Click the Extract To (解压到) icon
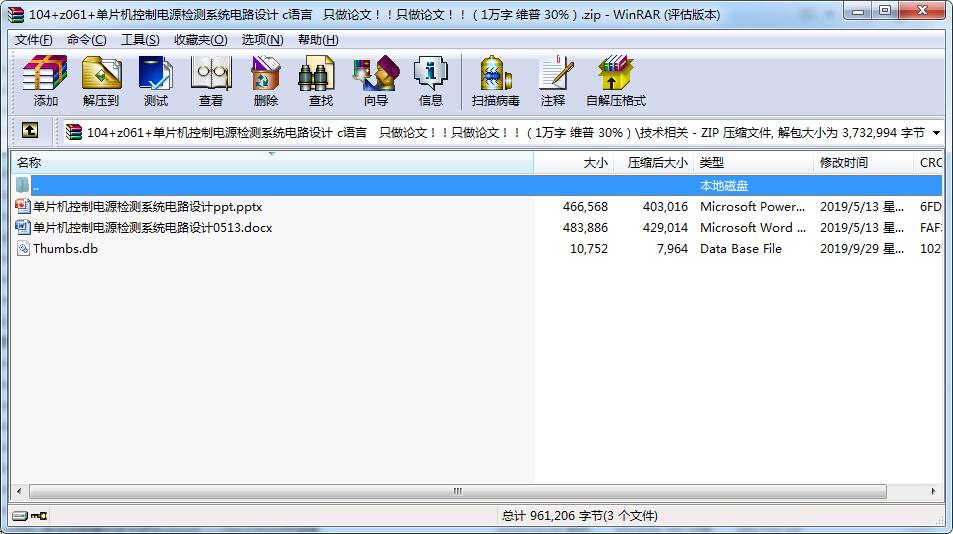 point(101,73)
